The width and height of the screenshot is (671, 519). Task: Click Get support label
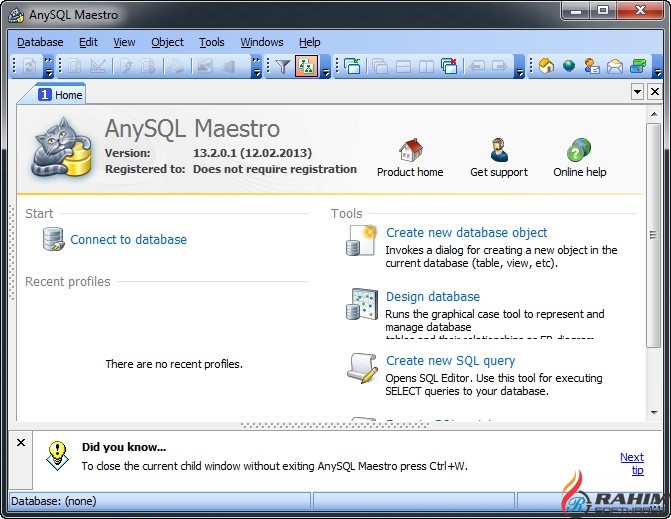coord(499,172)
